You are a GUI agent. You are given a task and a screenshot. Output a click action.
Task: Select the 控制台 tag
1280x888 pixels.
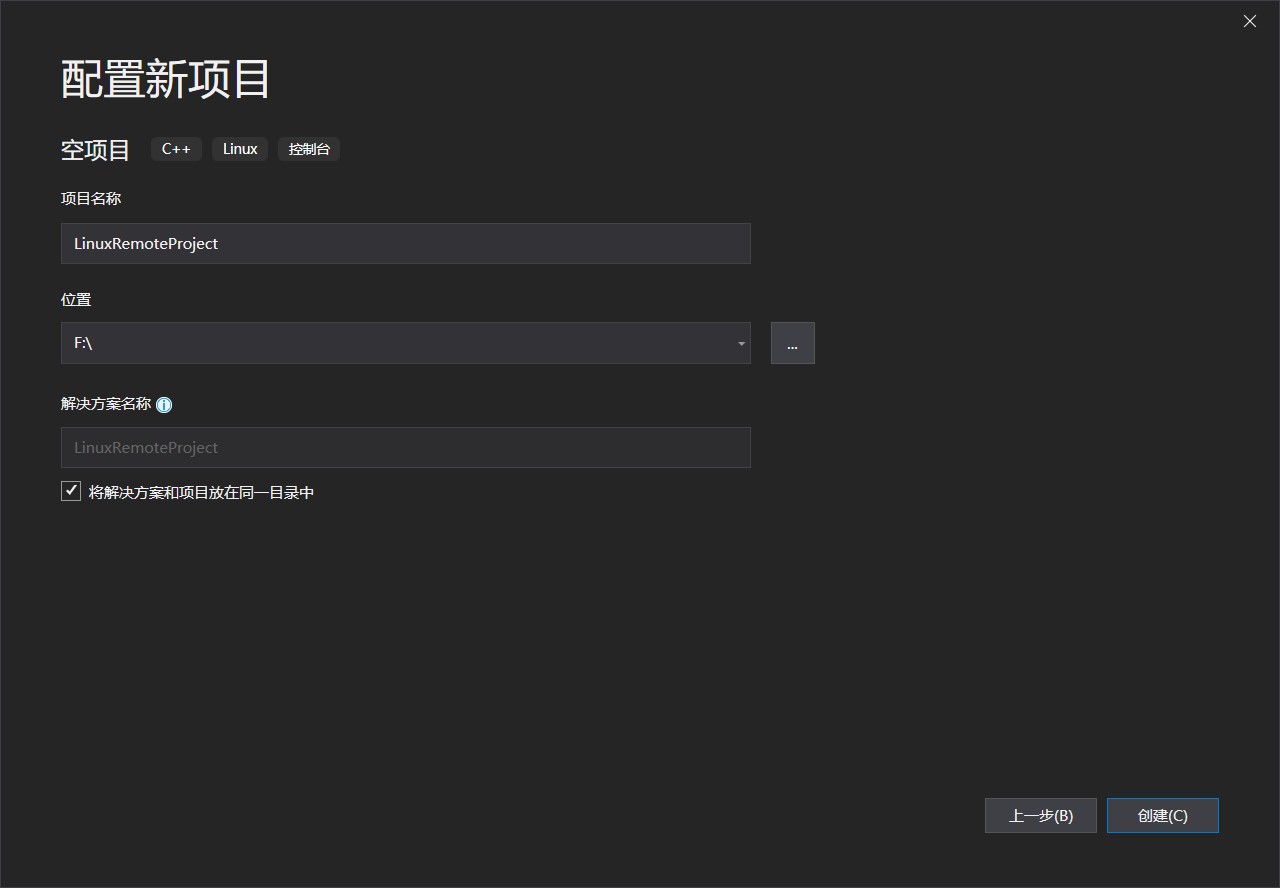309,148
